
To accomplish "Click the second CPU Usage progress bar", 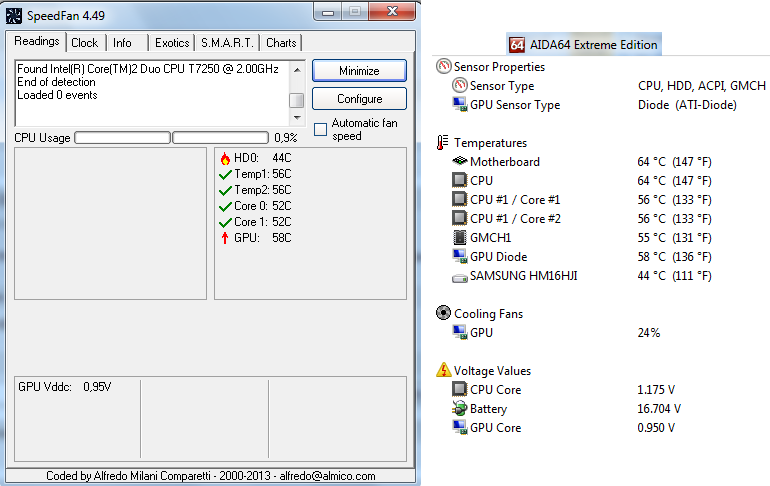I will [x=220, y=137].
